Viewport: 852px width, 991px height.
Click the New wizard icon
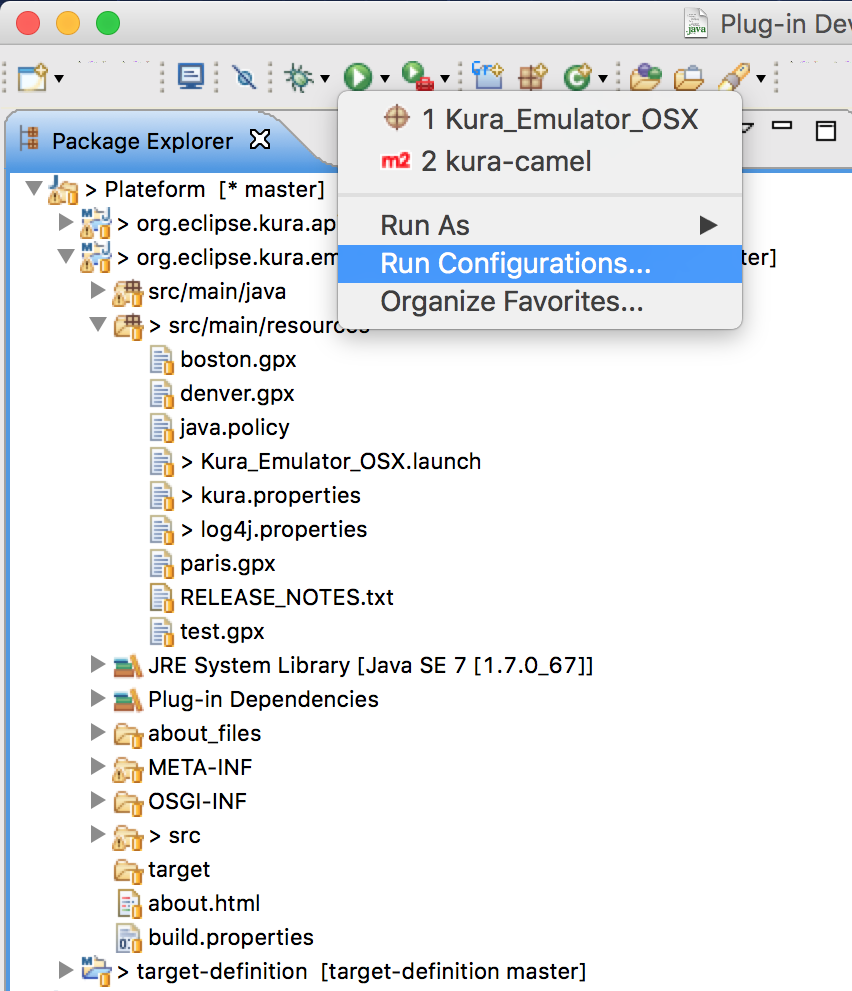pos(33,77)
